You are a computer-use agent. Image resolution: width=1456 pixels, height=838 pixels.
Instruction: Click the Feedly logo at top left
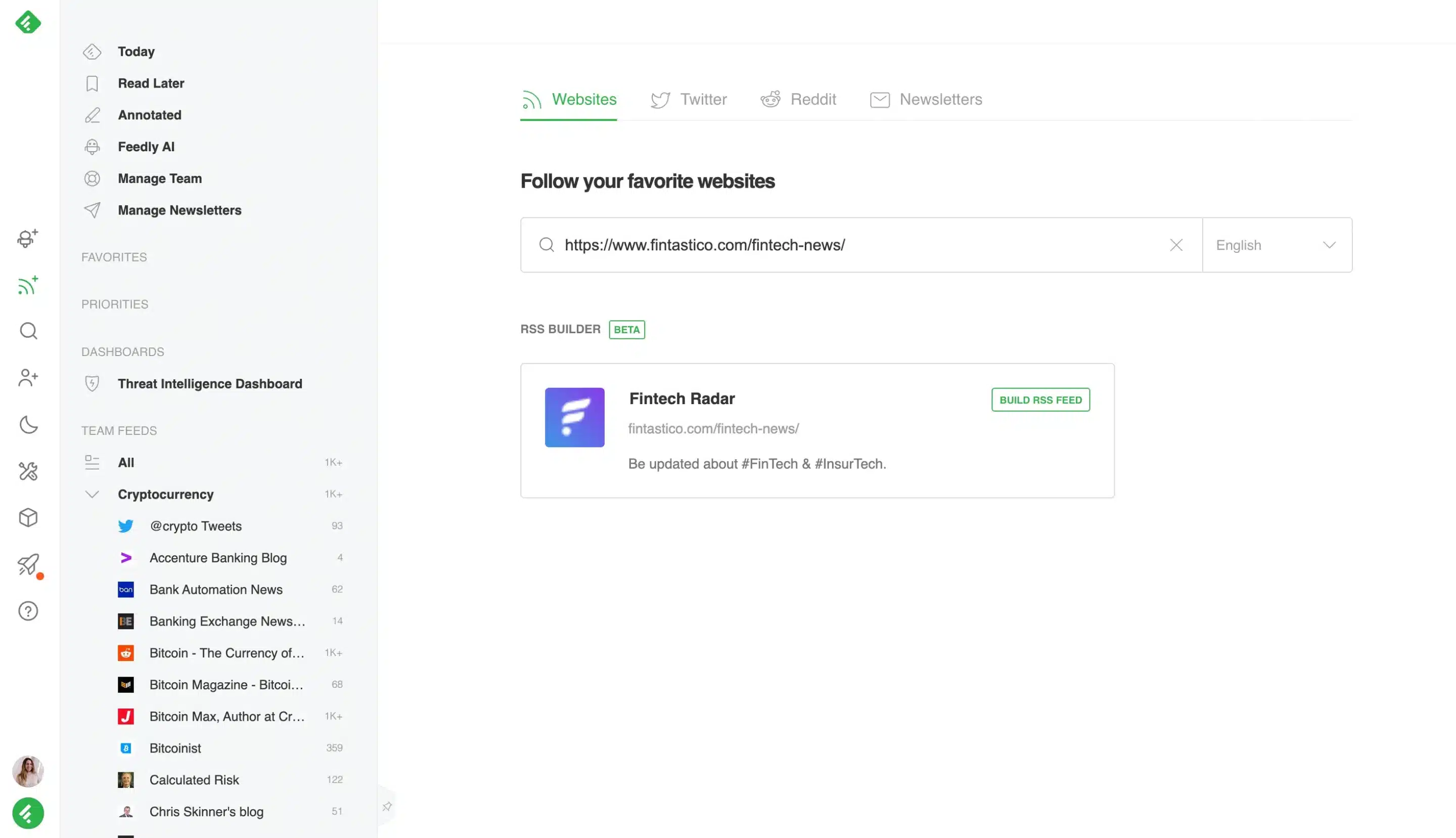point(28,22)
